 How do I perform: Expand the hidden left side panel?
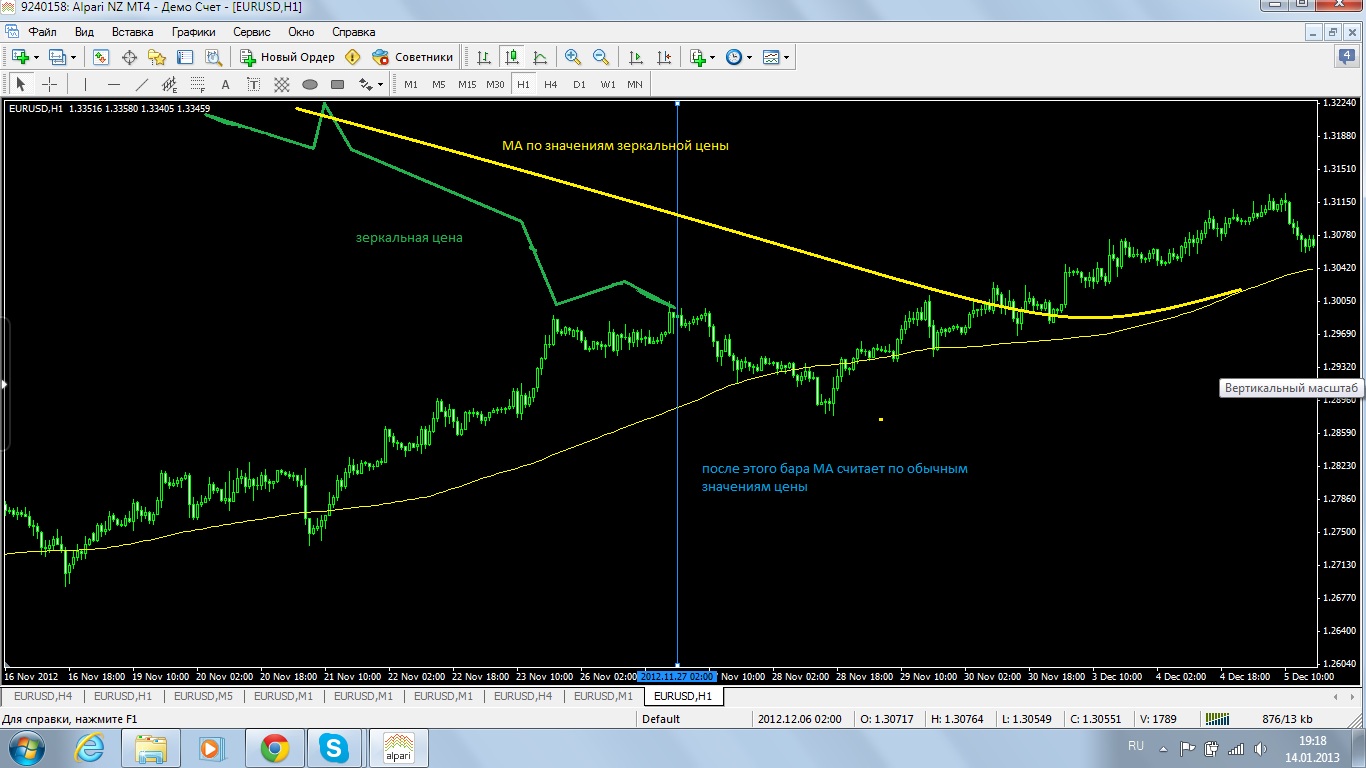click(x=3, y=384)
